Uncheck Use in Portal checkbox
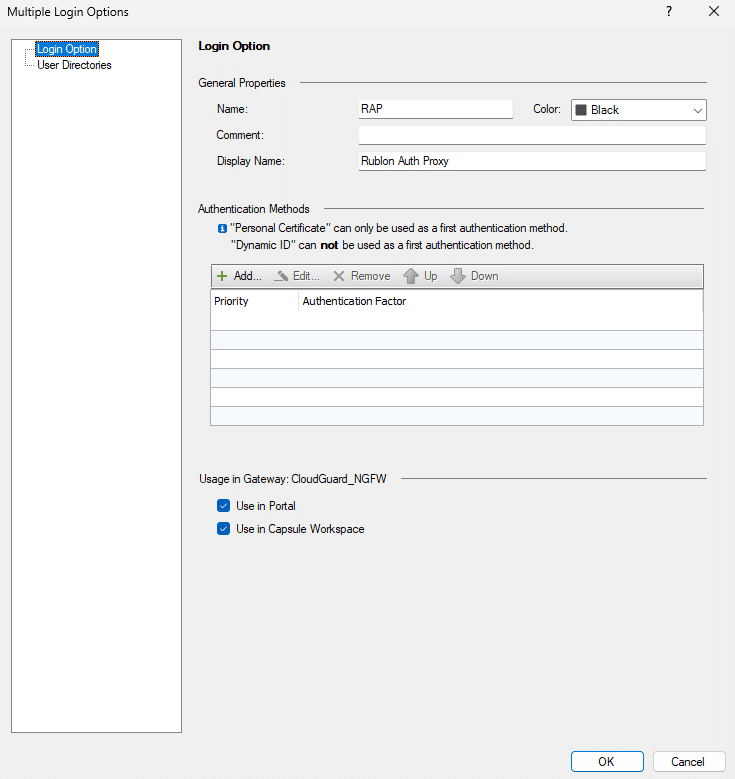The height and width of the screenshot is (779, 735). pos(224,506)
